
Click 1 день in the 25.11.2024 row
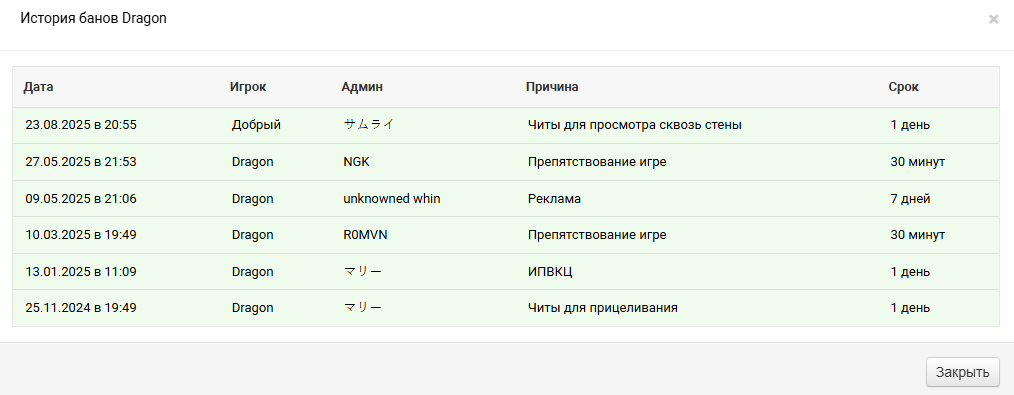click(x=910, y=308)
